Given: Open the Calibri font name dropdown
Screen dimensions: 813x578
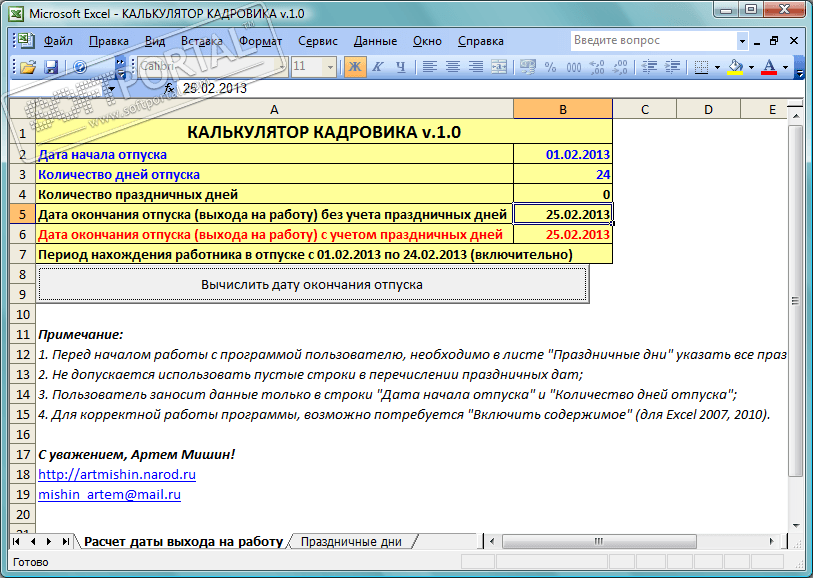Looking at the screenshot, I should click(282, 67).
